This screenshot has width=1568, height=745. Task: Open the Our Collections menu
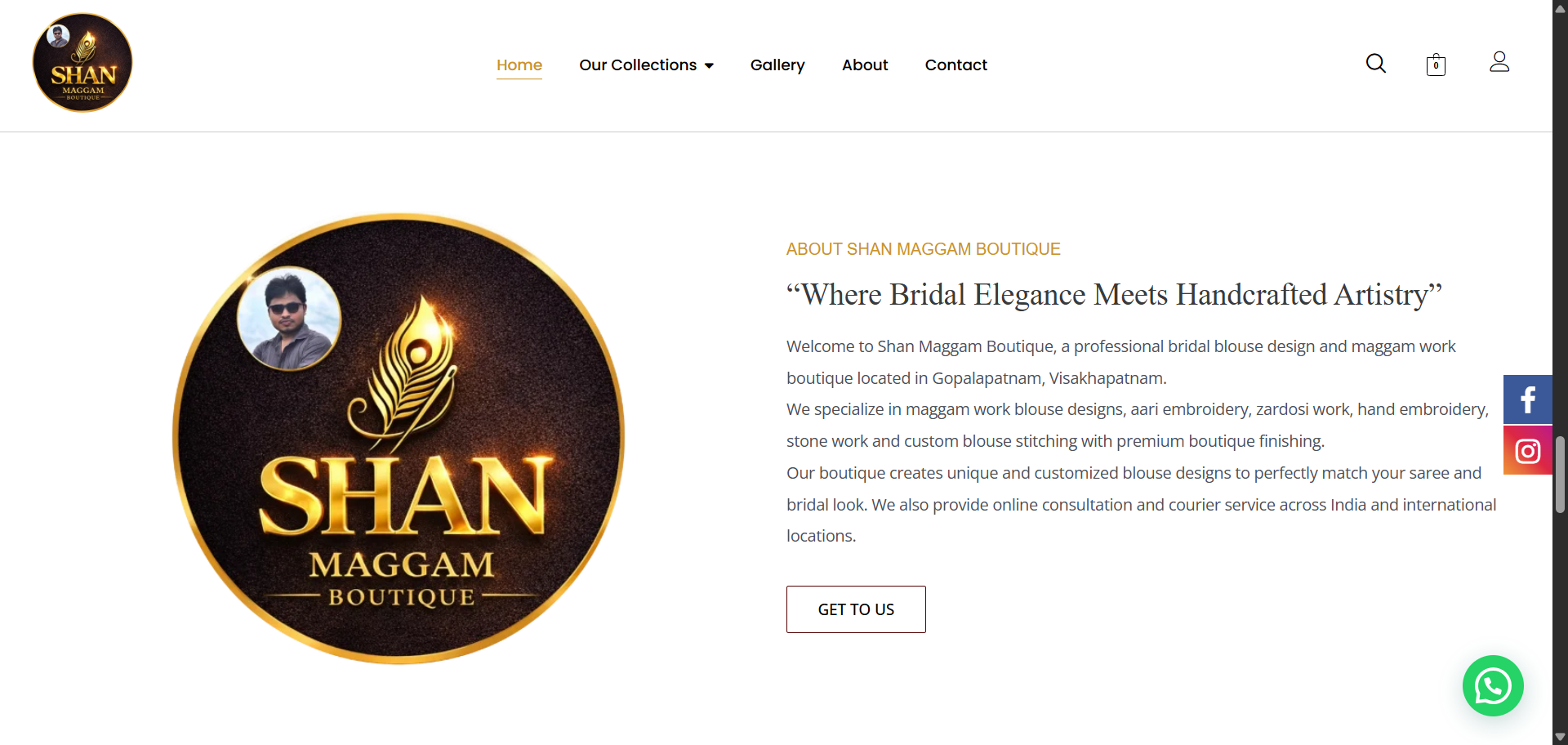[638, 65]
